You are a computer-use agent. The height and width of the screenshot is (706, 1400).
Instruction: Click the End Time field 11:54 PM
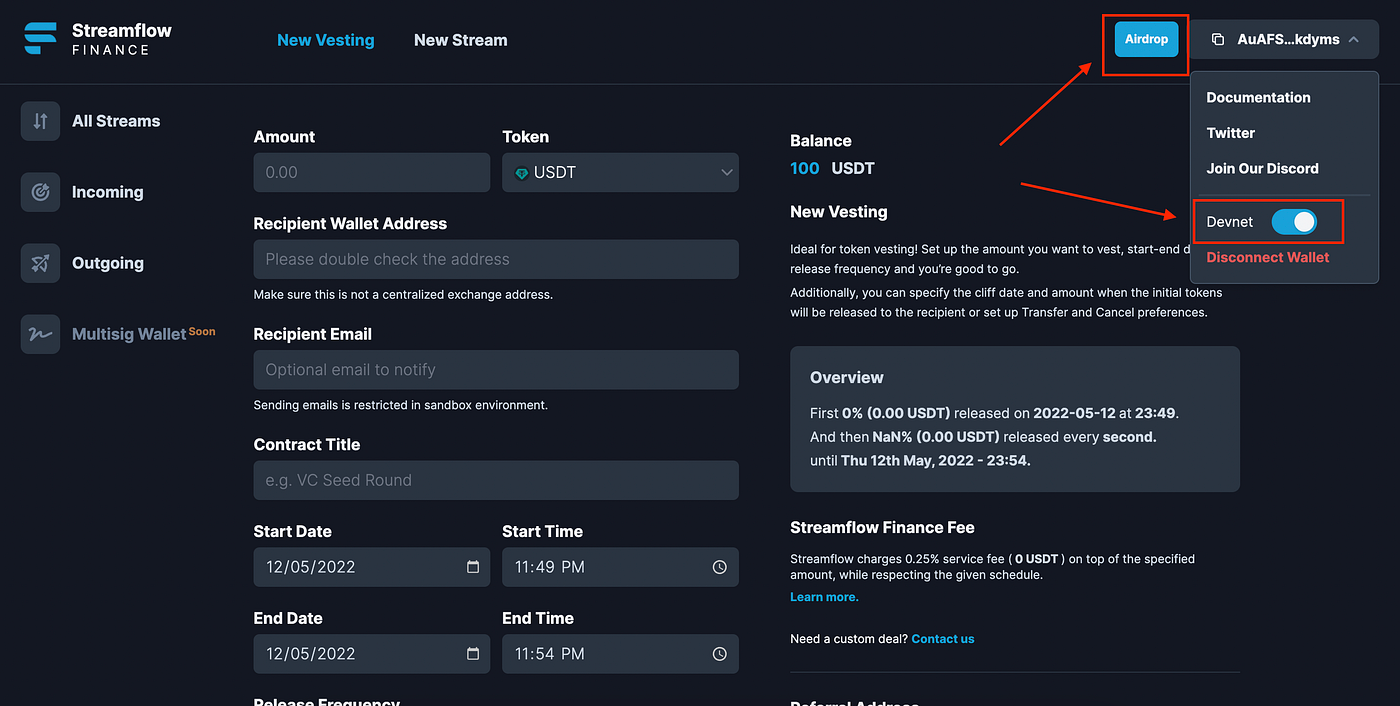point(620,654)
